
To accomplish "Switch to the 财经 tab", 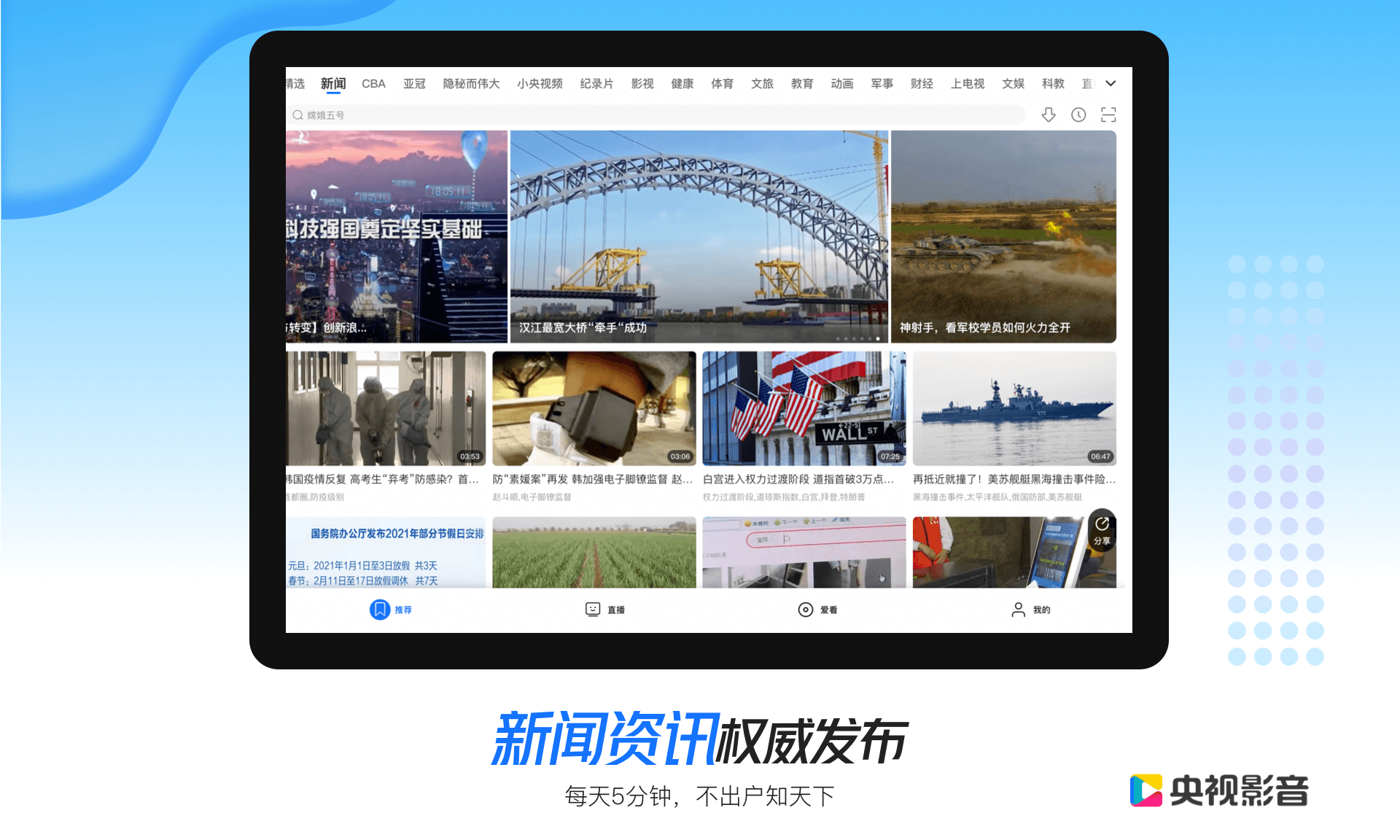I will coord(922,83).
